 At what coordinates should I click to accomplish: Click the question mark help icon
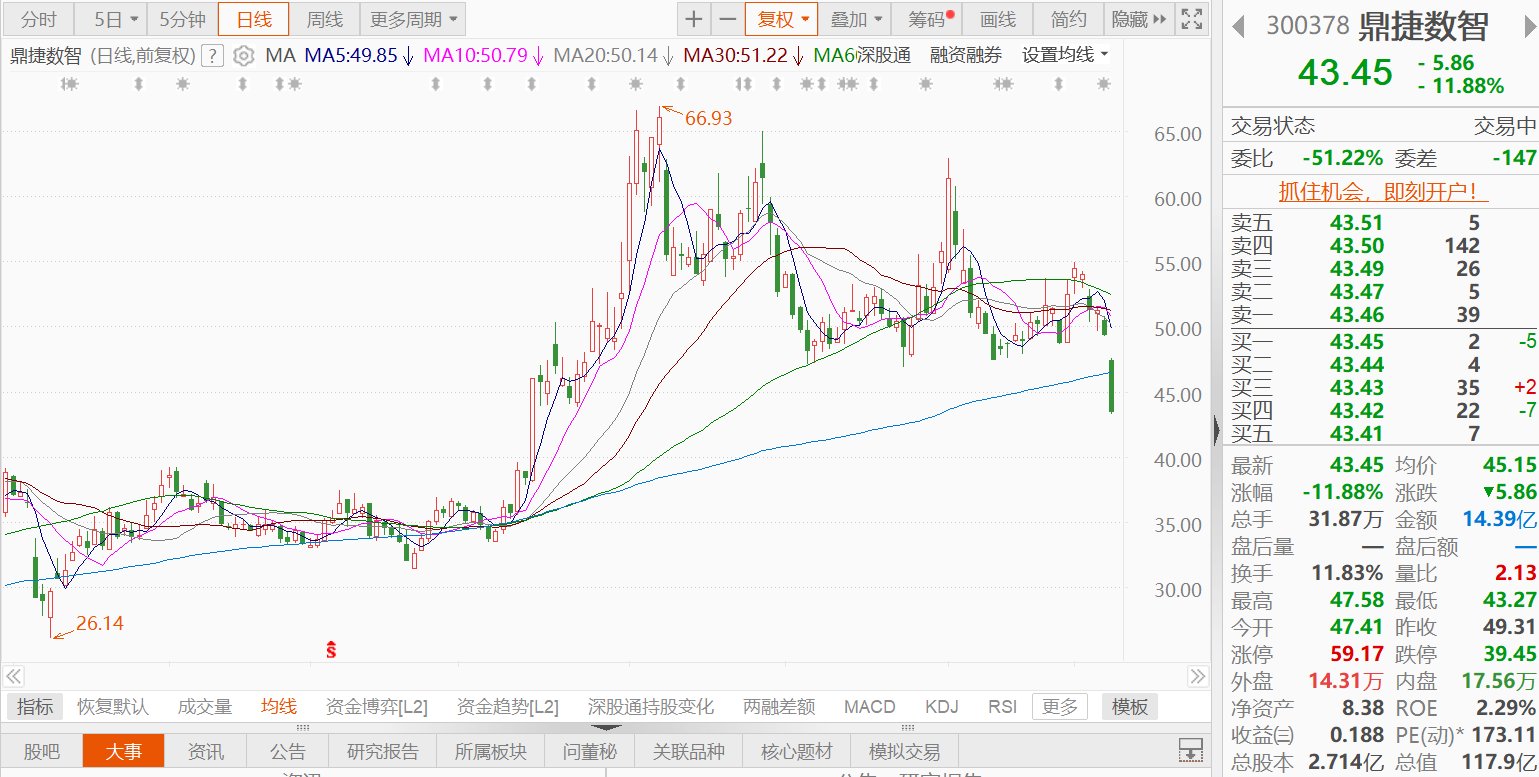[x=211, y=56]
